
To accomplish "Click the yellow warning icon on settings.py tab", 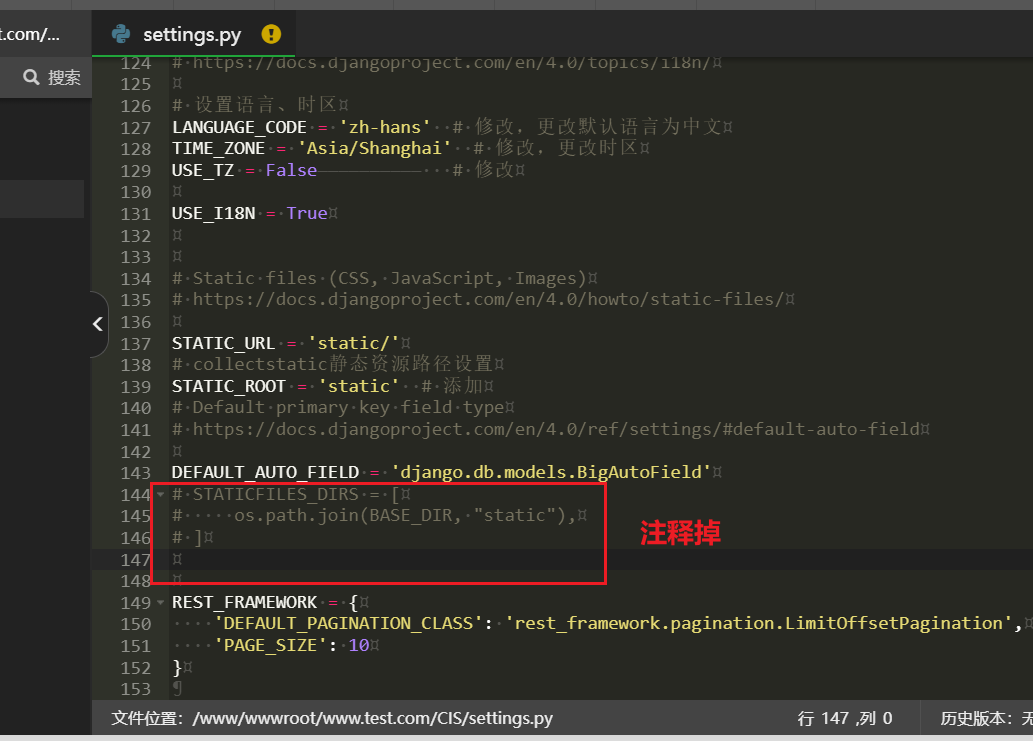I will coord(271,34).
